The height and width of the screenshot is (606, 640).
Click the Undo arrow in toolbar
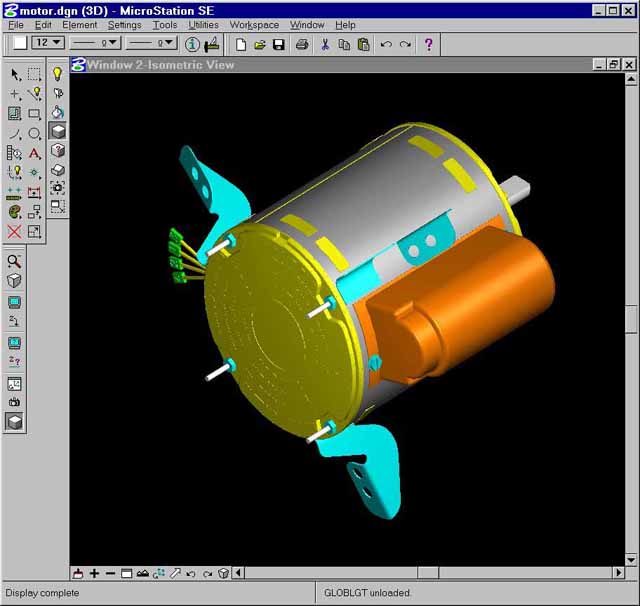(x=386, y=44)
